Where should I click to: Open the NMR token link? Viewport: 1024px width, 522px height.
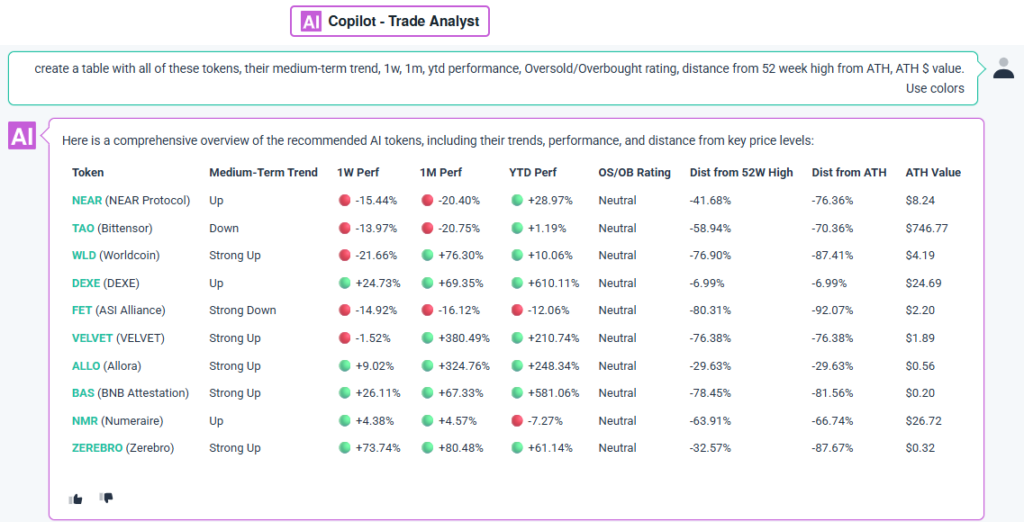tap(85, 421)
